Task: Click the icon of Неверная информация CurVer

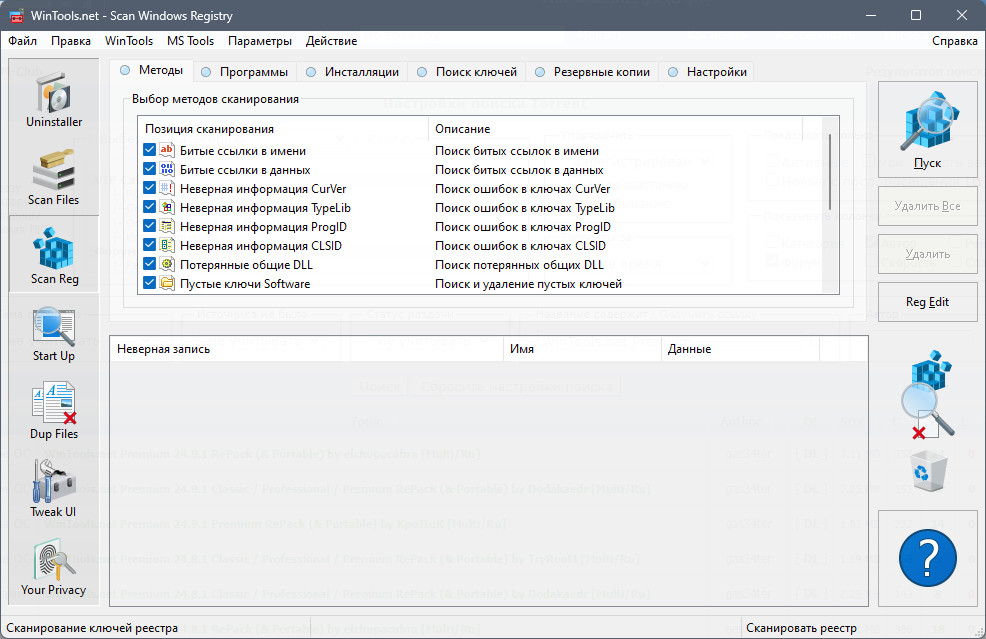Action: point(167,188)
